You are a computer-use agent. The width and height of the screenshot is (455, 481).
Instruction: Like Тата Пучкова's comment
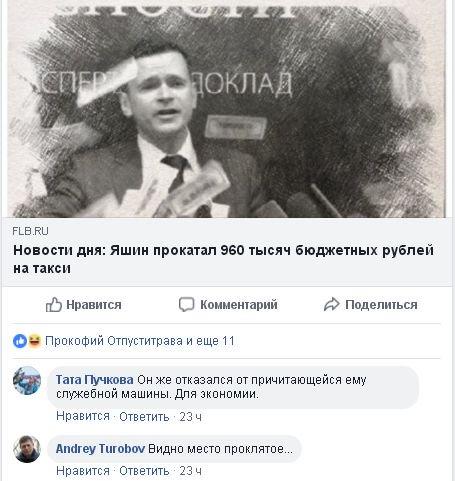[83, 416]
